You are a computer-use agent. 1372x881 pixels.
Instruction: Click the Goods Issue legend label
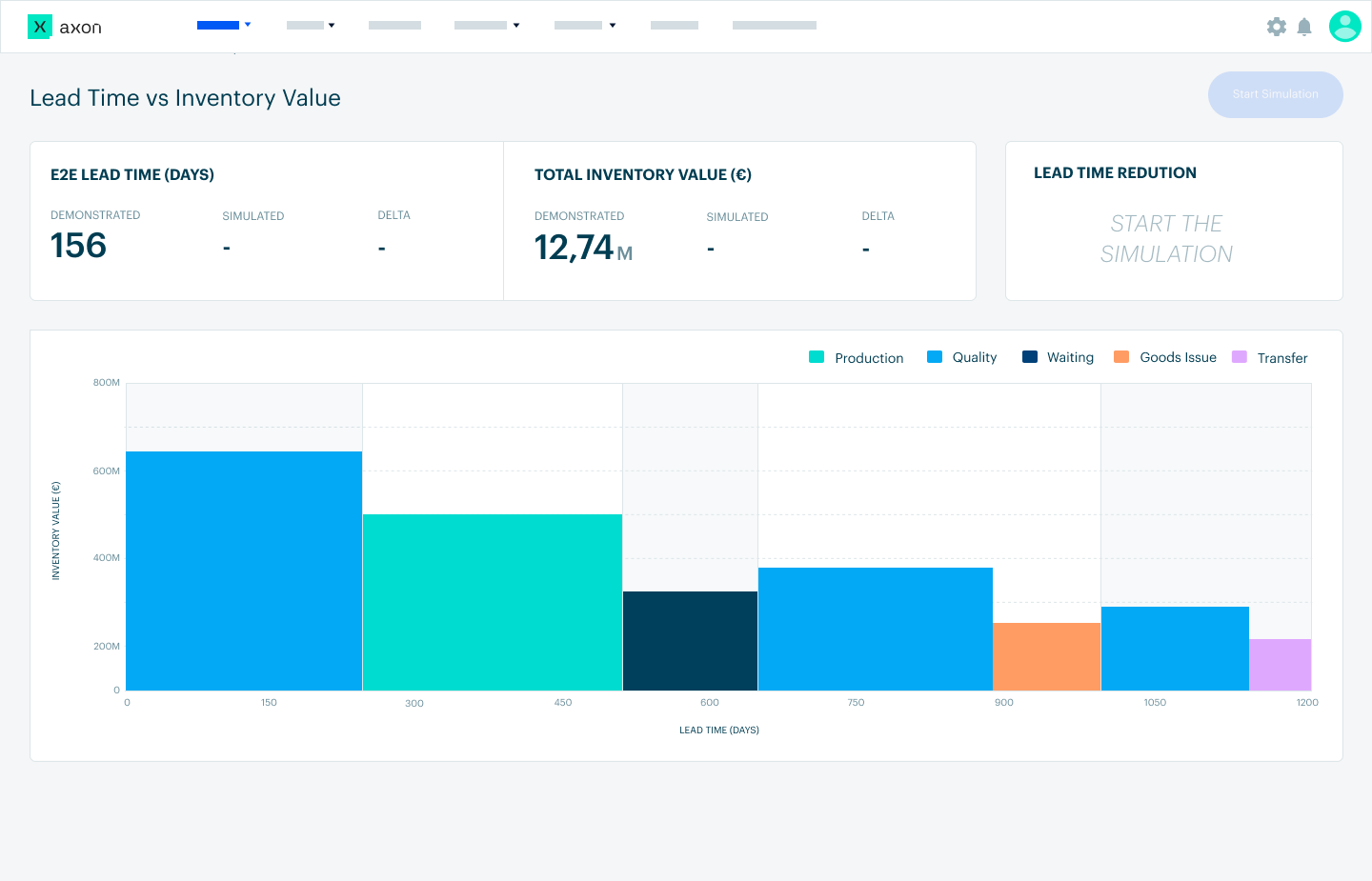click(1178, 357)
